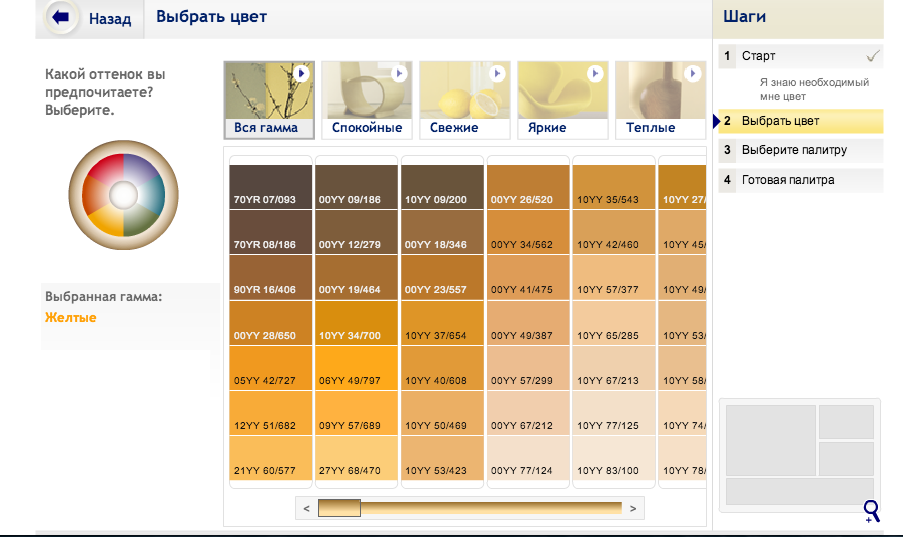Click the magnifier zoom icon in the bottom right

point(871,511)
